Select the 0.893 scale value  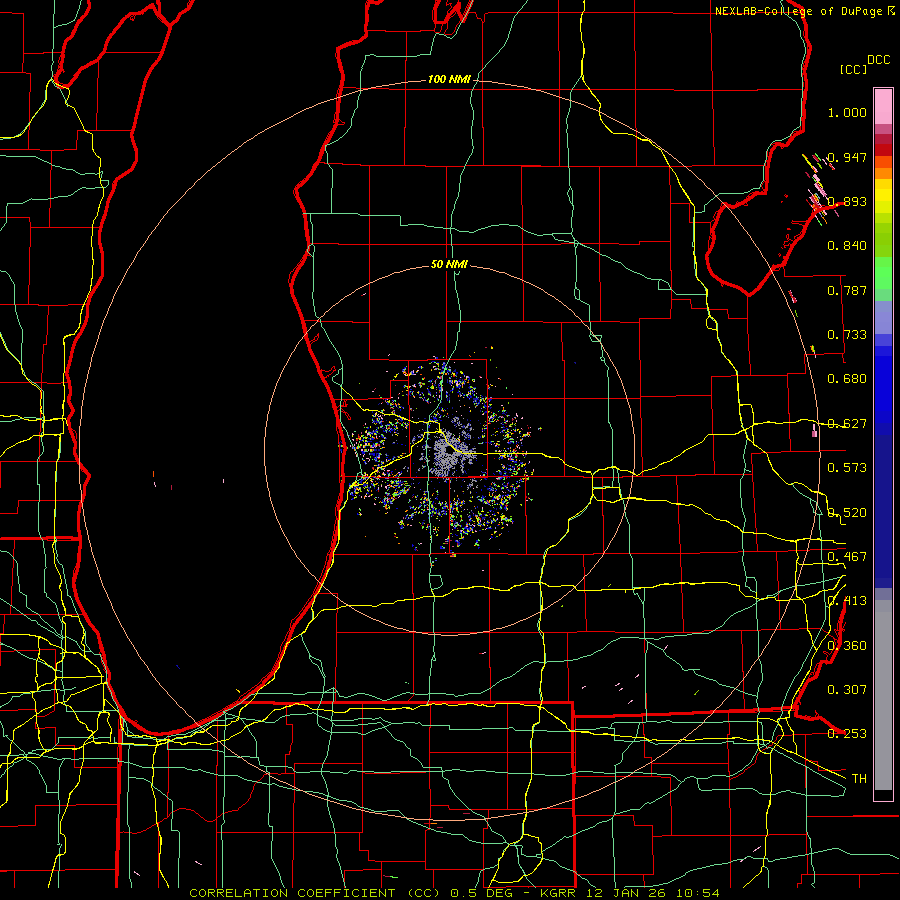pos(847,201)
